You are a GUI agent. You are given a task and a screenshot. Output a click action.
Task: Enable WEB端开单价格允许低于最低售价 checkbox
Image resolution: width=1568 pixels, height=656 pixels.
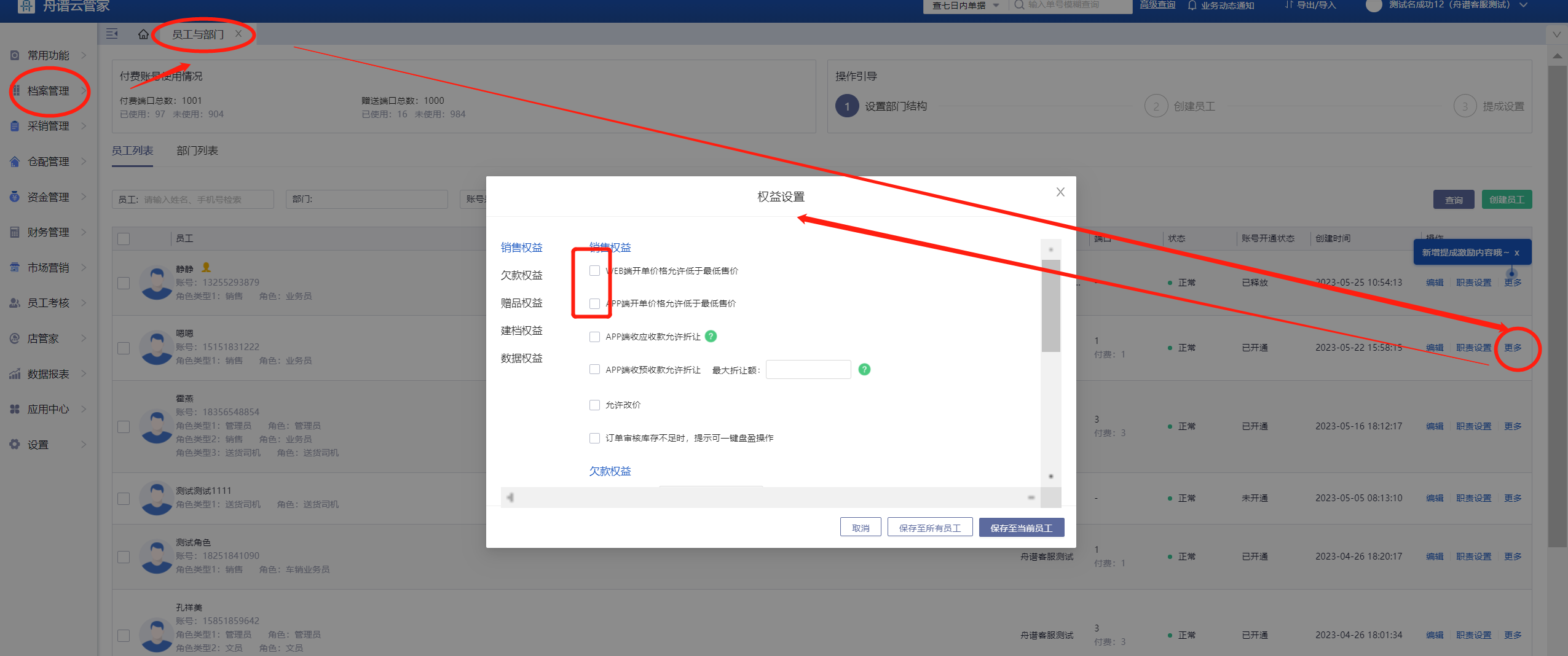[594, 271]
